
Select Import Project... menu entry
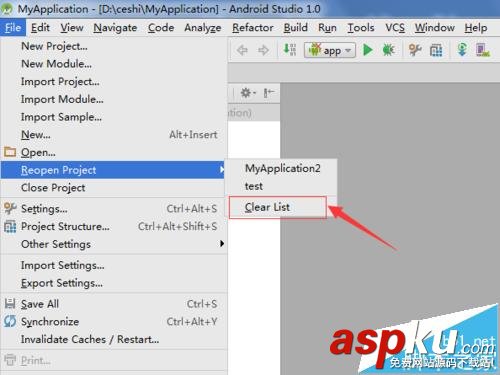point(114,81)
